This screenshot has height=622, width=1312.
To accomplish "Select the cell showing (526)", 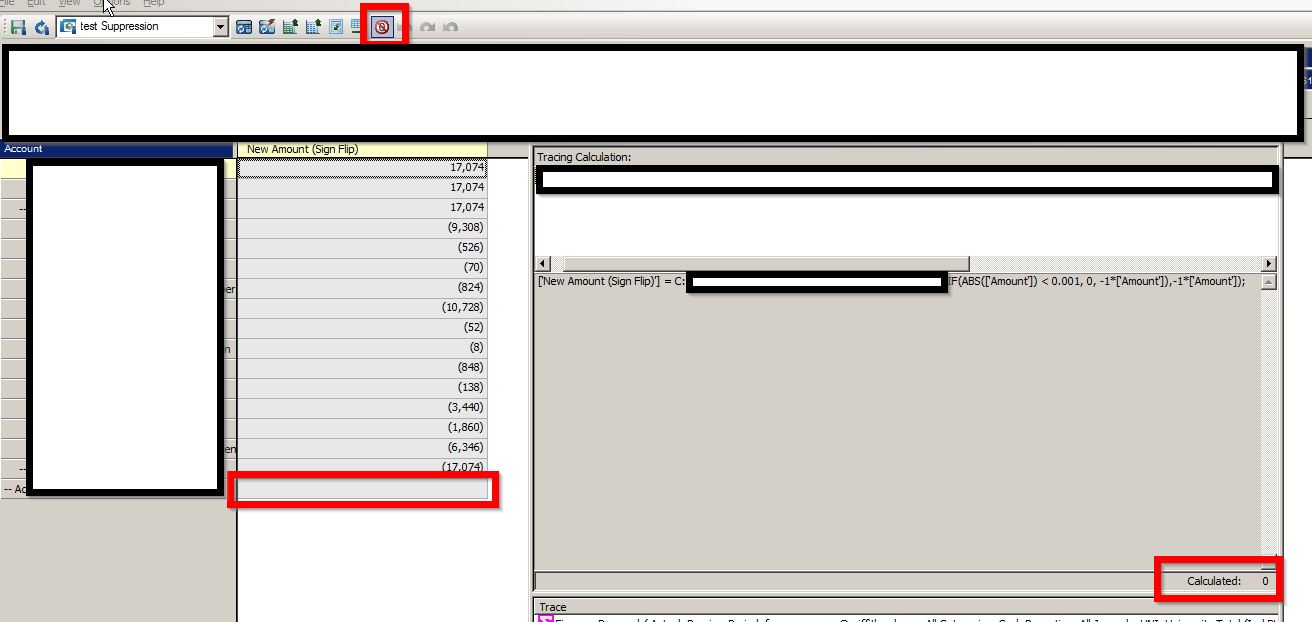I will [x=362, y=247].
